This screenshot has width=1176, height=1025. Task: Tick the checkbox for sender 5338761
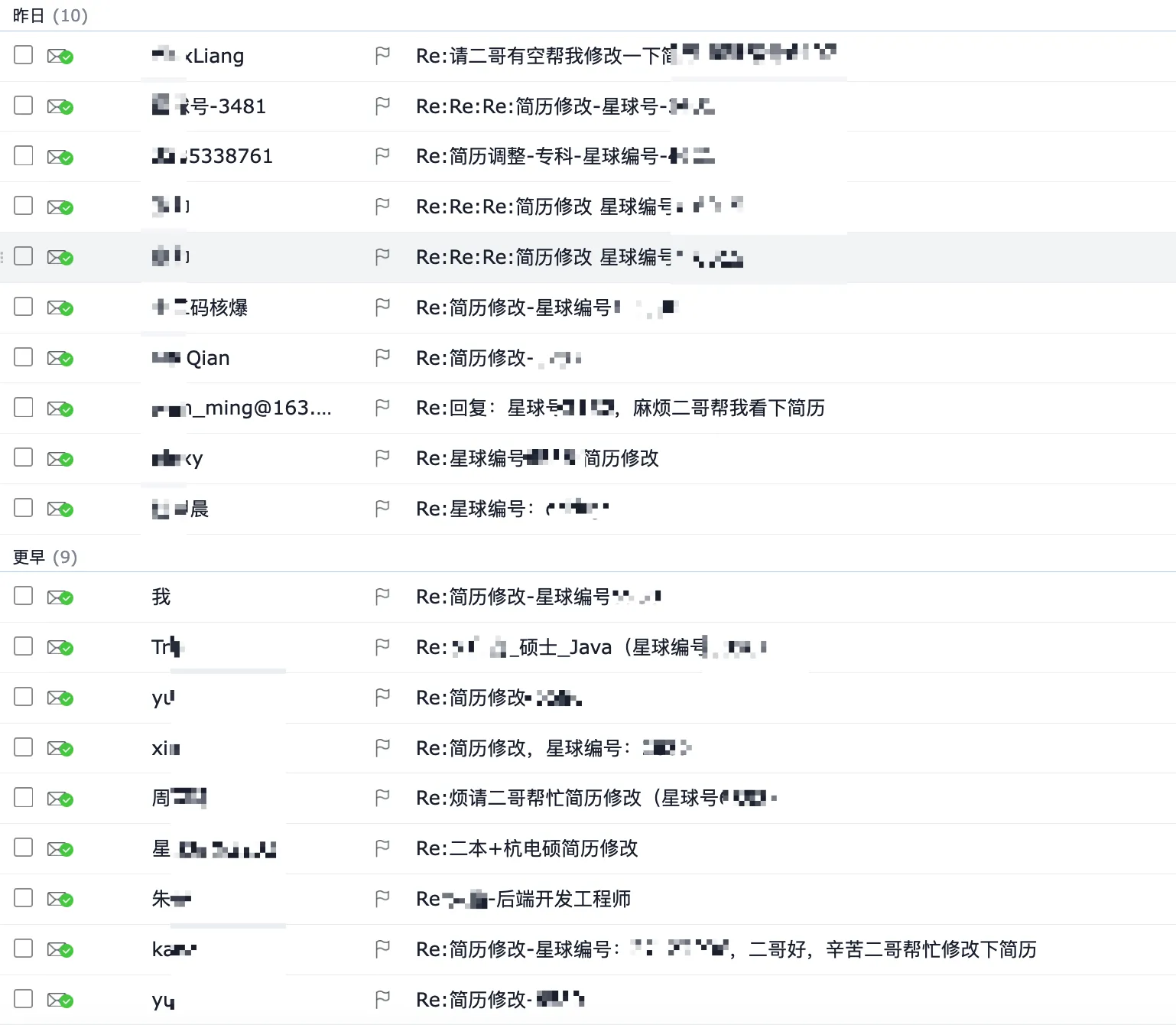(x=24, y=155)
